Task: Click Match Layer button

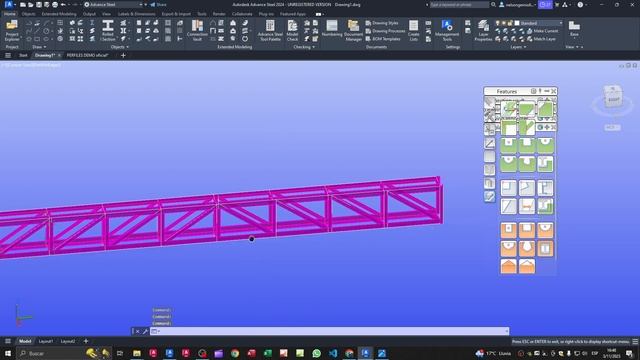Action: tap(541, 39)
